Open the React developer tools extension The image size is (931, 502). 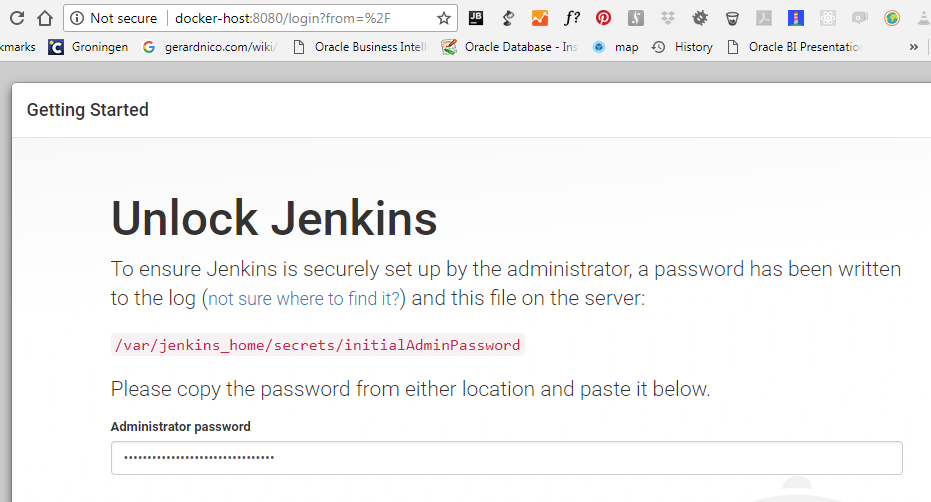click(x=827, y=18)
